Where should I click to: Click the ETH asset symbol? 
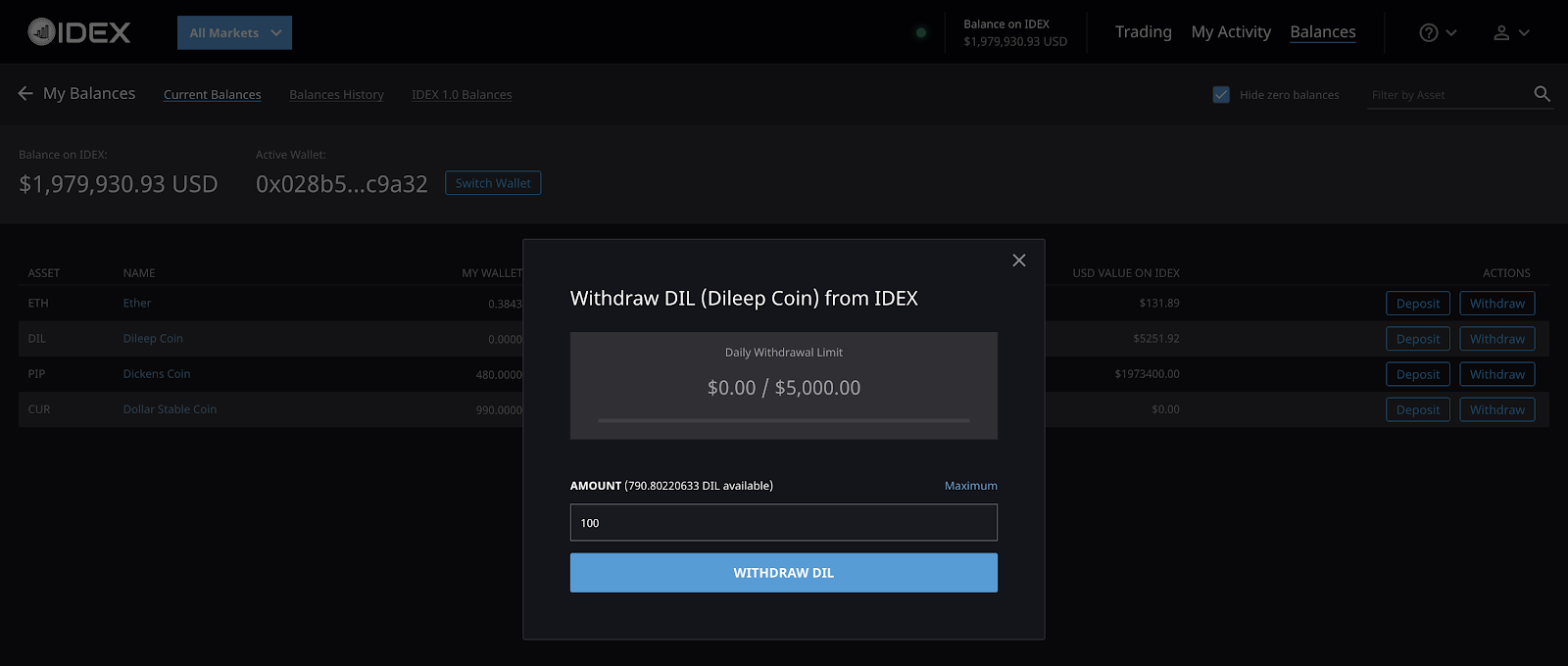point(38,304)
